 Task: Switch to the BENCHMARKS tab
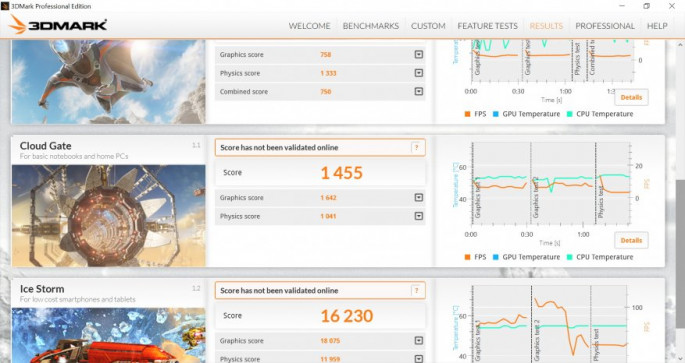tap(370, 26)
